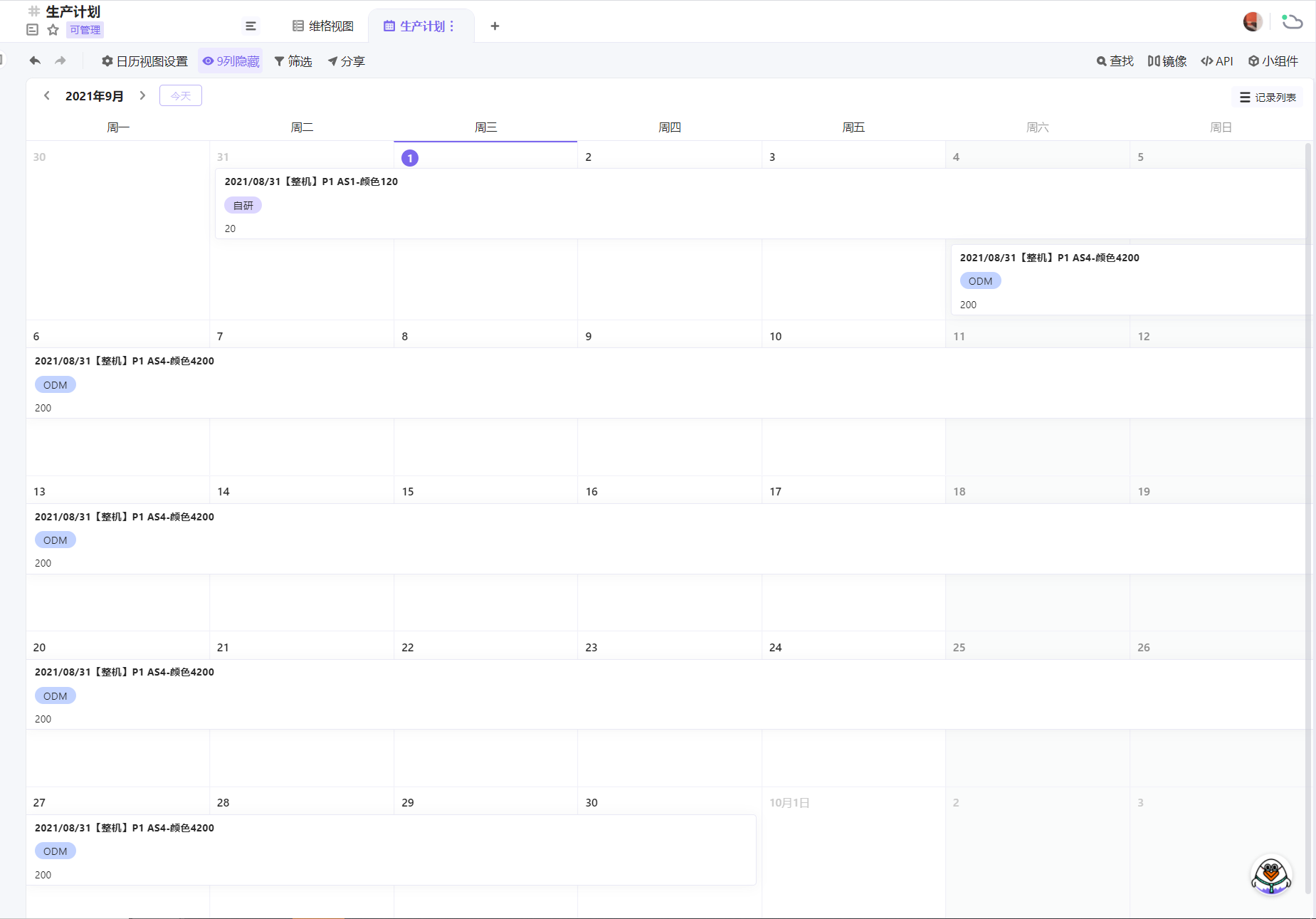Click the 今天 today button
Screen dimensions: 1316x919
[x=181, y=95]
